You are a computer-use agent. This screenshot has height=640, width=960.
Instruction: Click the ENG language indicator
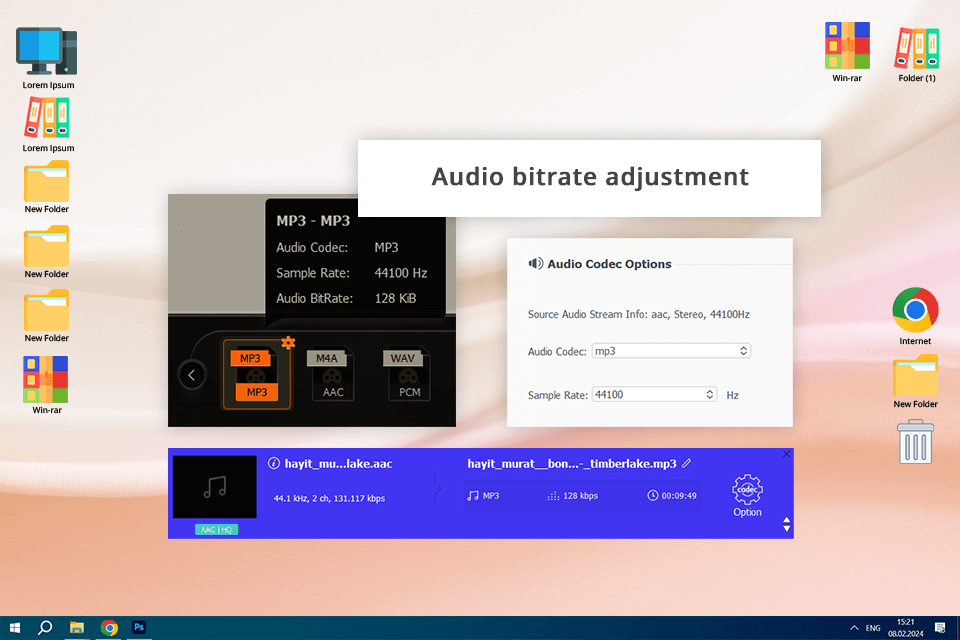click(x=873, y=628)
